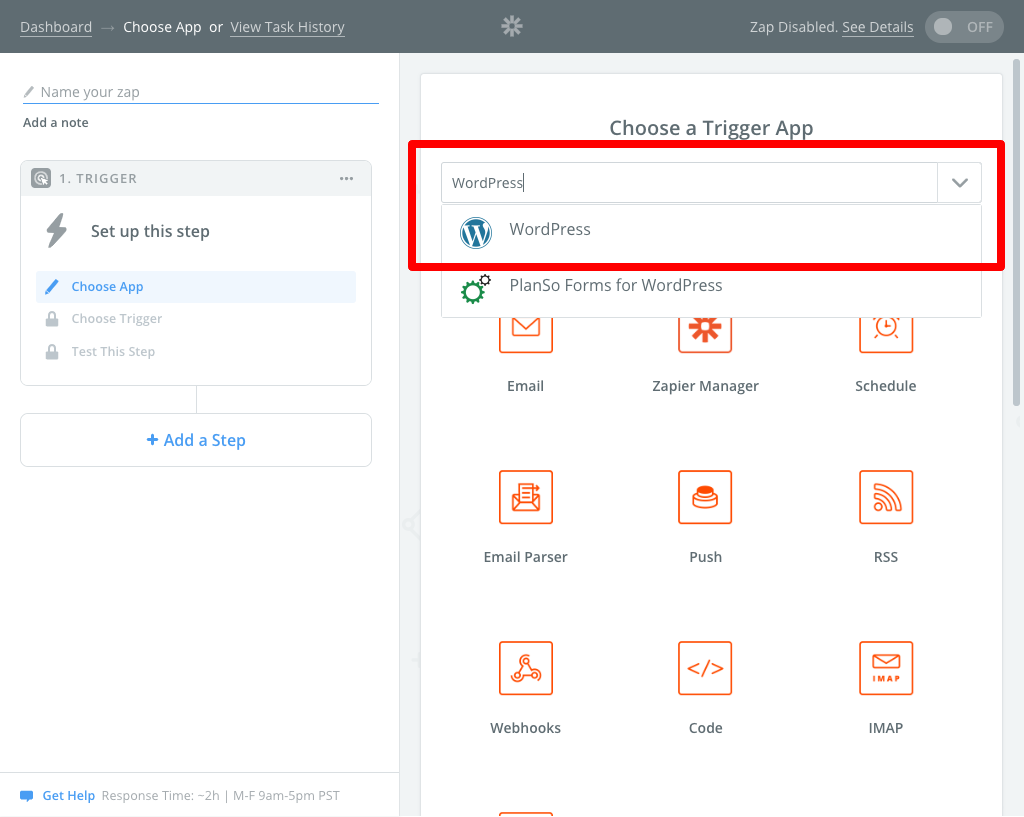Choose the Schedule clock app icon
The height and width of the screenshot is (817, 1024).
click(x=886, y=335)
